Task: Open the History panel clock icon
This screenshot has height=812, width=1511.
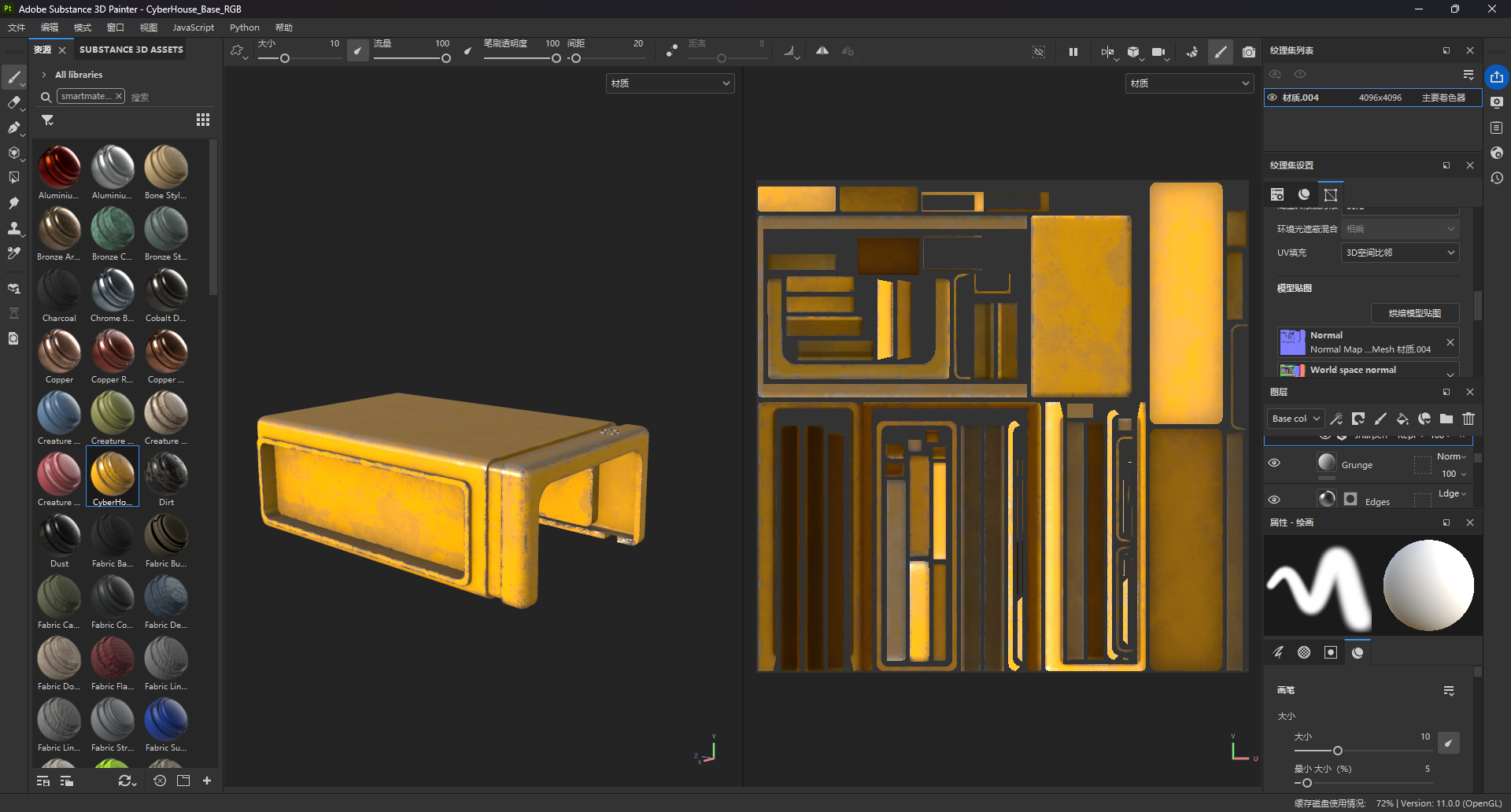Action: [x=1497, y=178]
